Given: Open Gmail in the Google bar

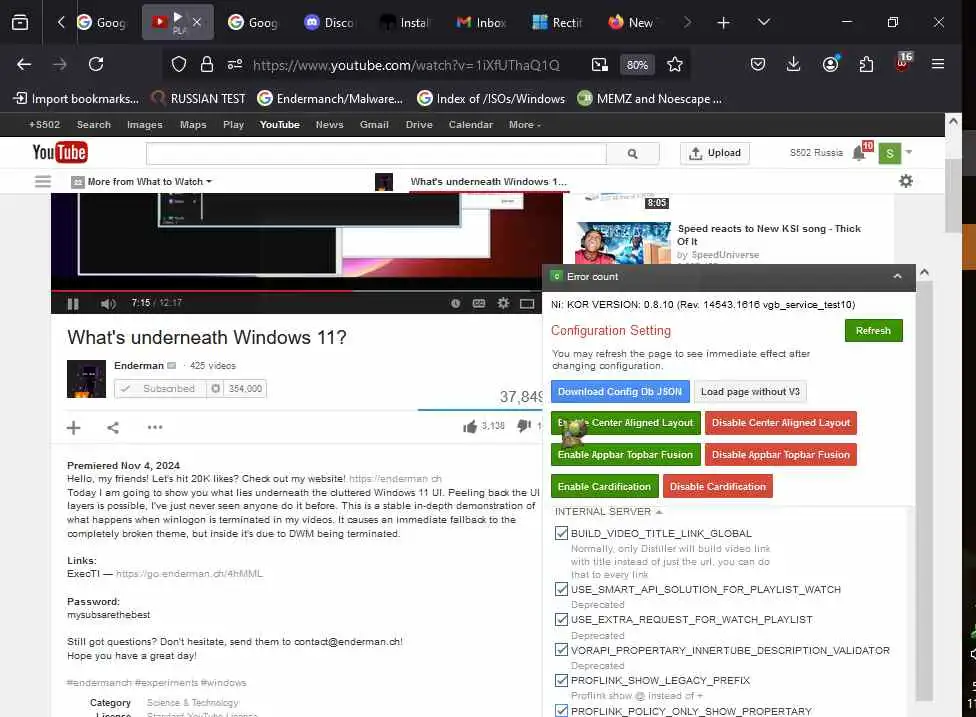Looking at the screenshot, I should pos(374,124).
